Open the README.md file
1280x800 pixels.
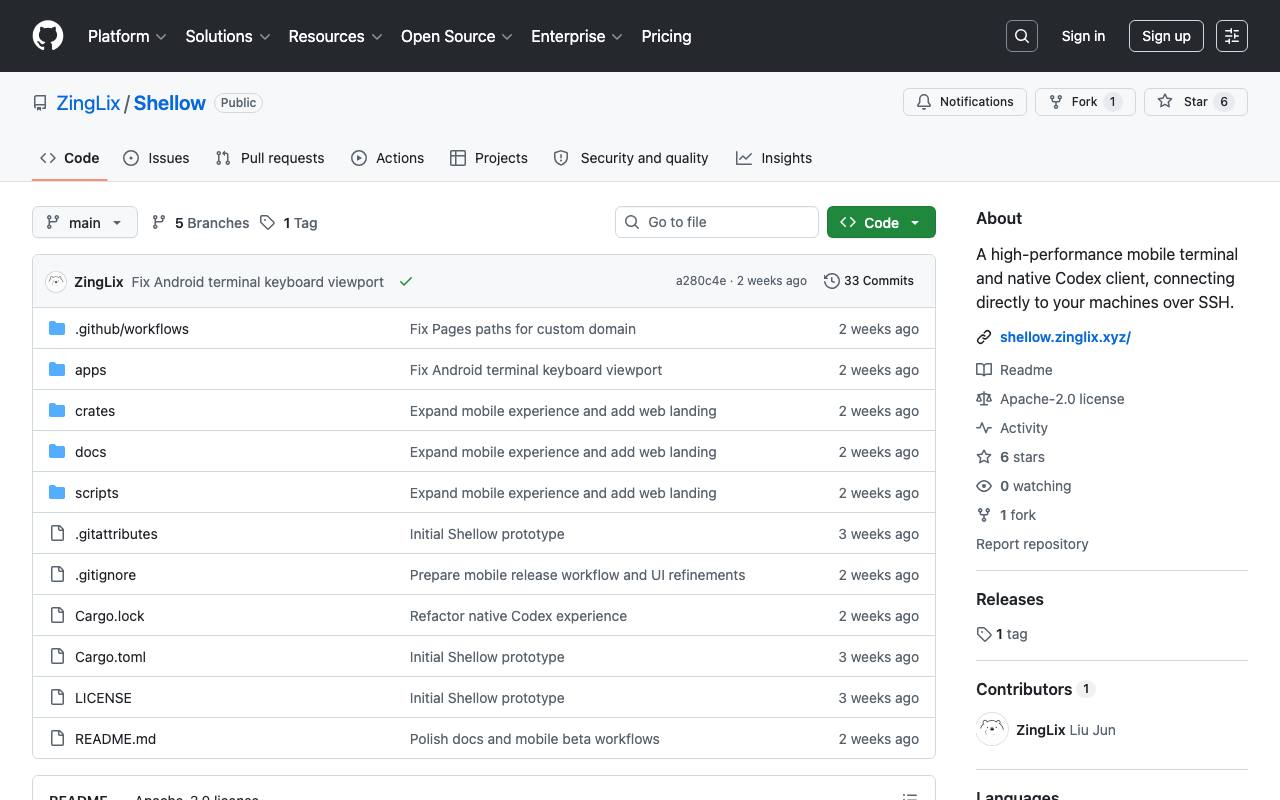(115, 739)
